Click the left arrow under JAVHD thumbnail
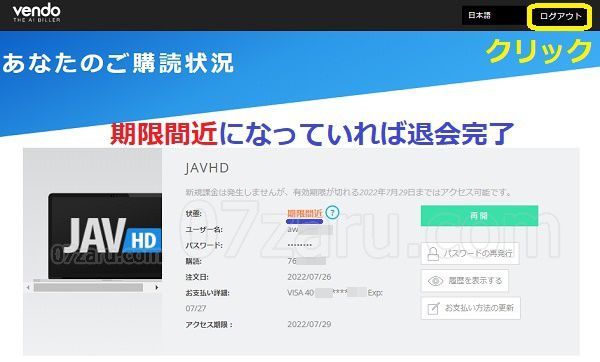 pos(28,287)
